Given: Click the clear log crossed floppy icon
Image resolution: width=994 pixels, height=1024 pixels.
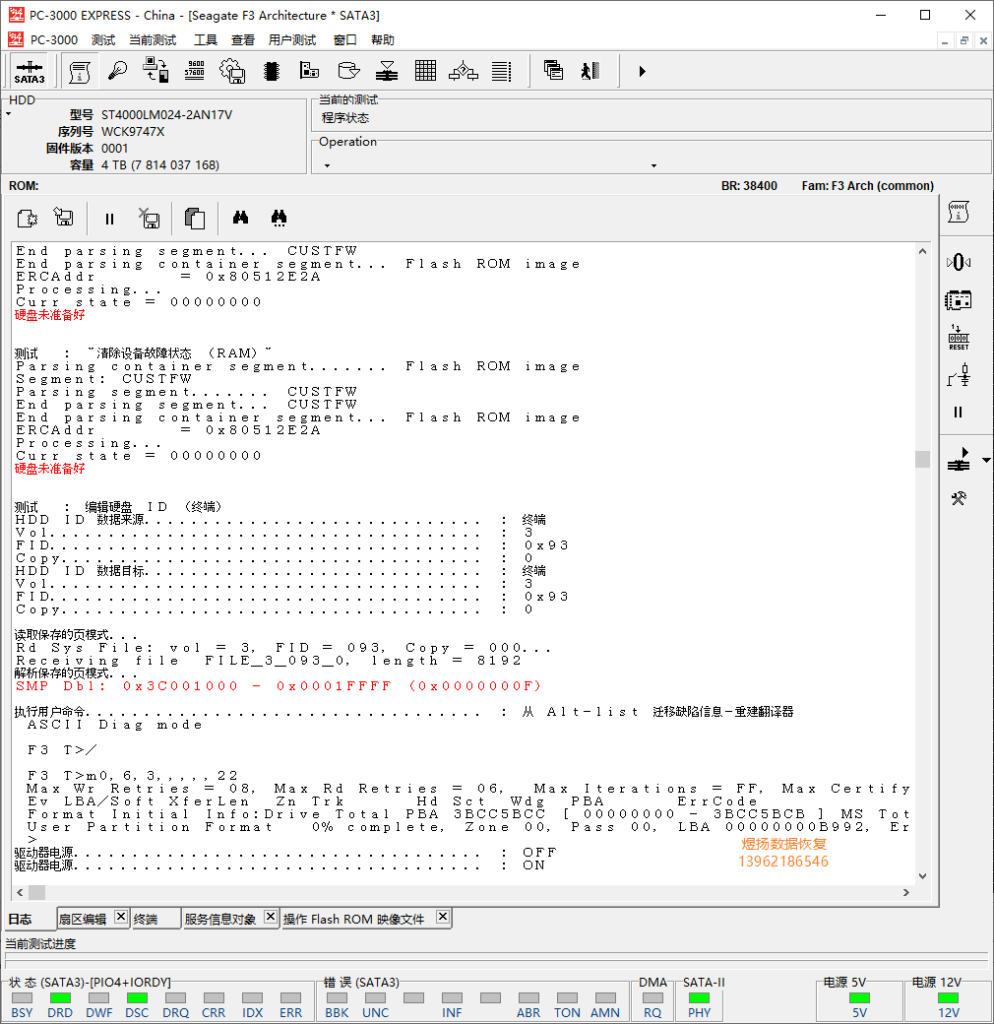Looking at the screenshot, I should coord(150,218).
